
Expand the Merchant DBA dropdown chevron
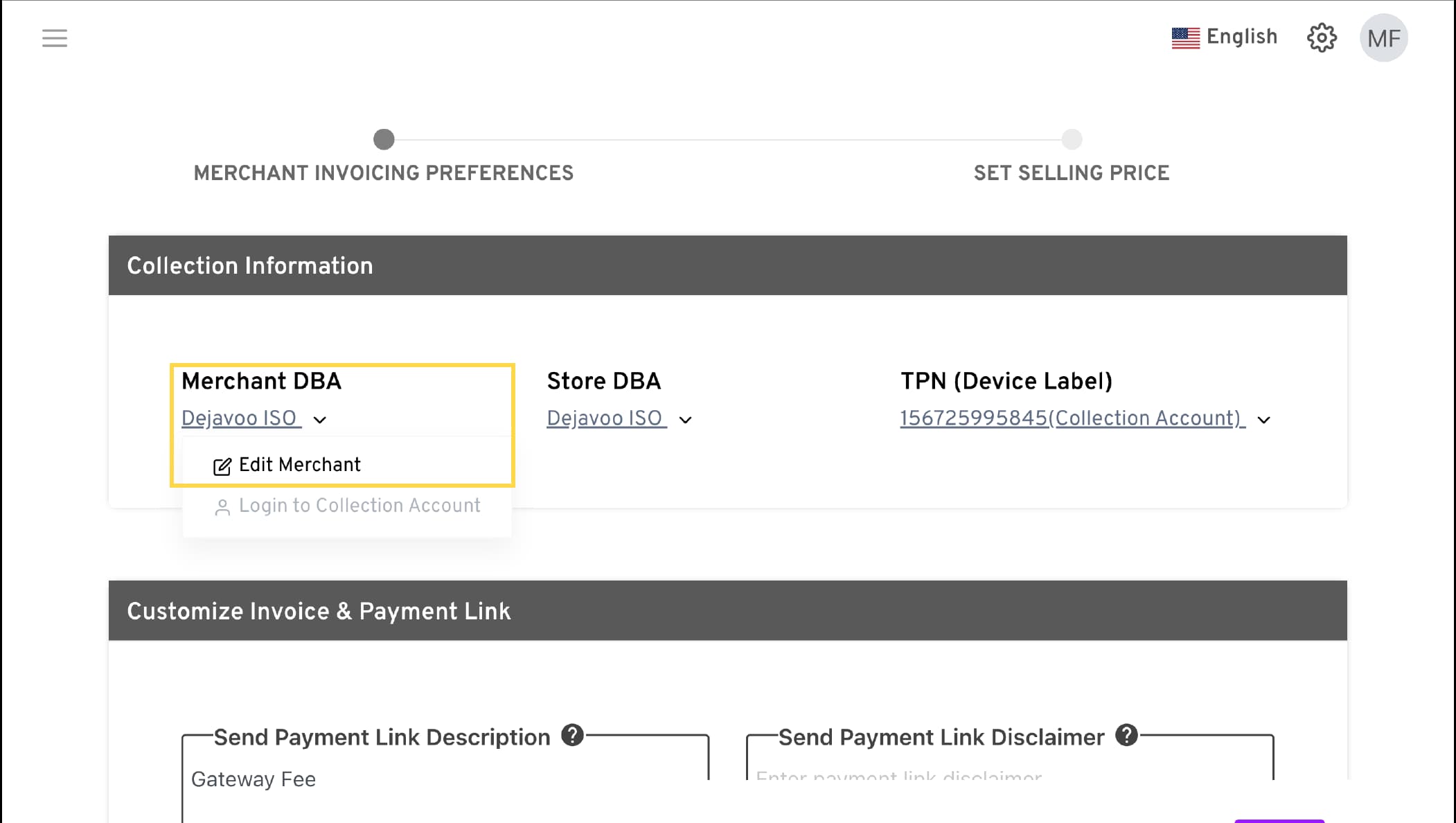[x=320, y=420]
